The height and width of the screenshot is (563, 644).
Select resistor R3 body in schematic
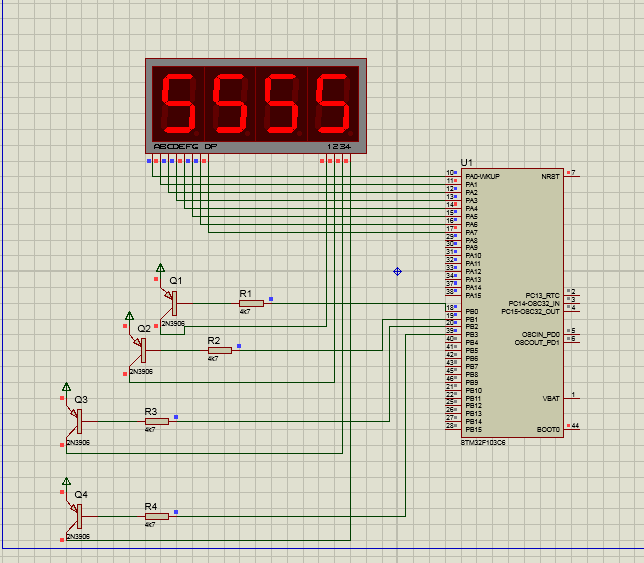point(157,421)
